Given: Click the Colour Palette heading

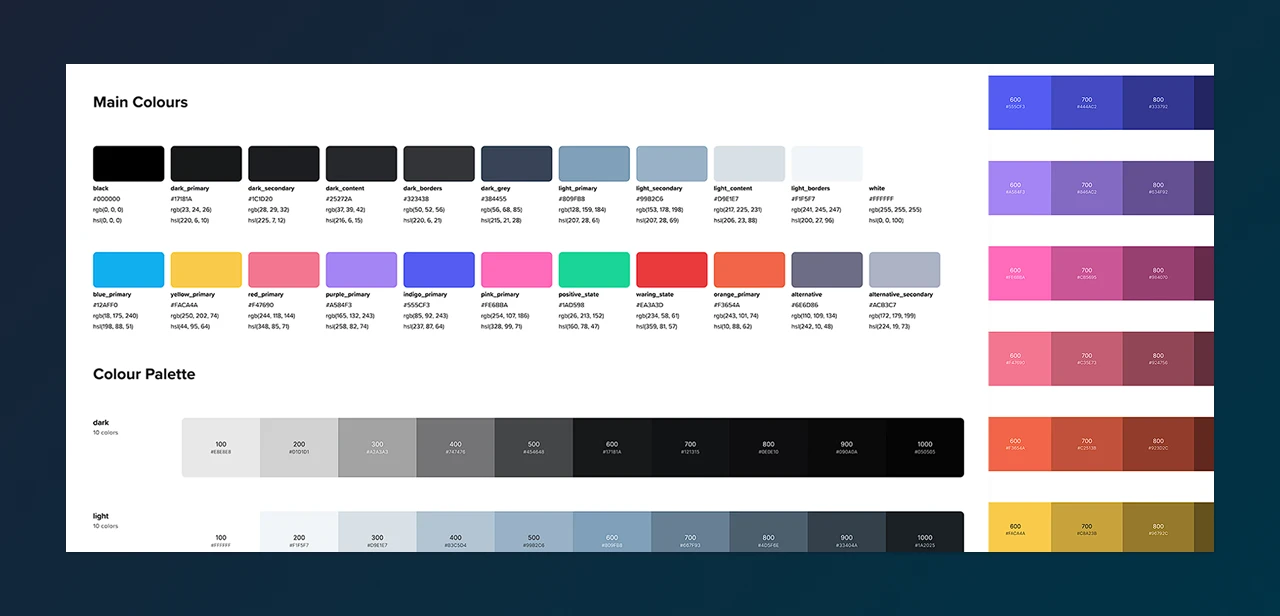Looking at the screenshot, I should click(x=144, y=374).
